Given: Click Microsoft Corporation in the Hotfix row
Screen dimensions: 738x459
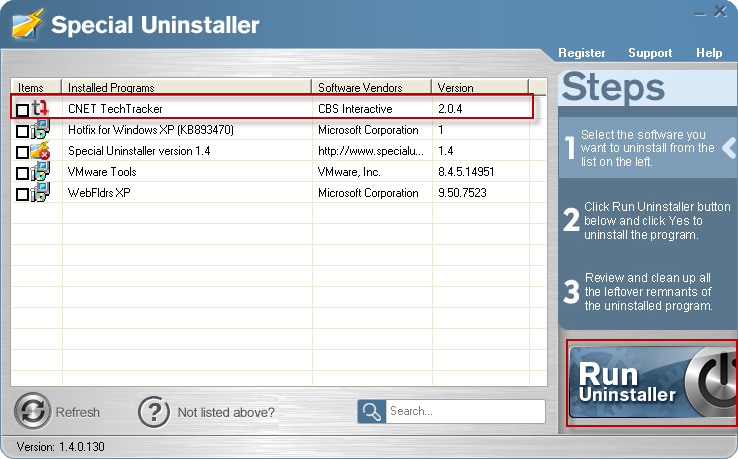Looking at the screenshot, I should [368, 129].
